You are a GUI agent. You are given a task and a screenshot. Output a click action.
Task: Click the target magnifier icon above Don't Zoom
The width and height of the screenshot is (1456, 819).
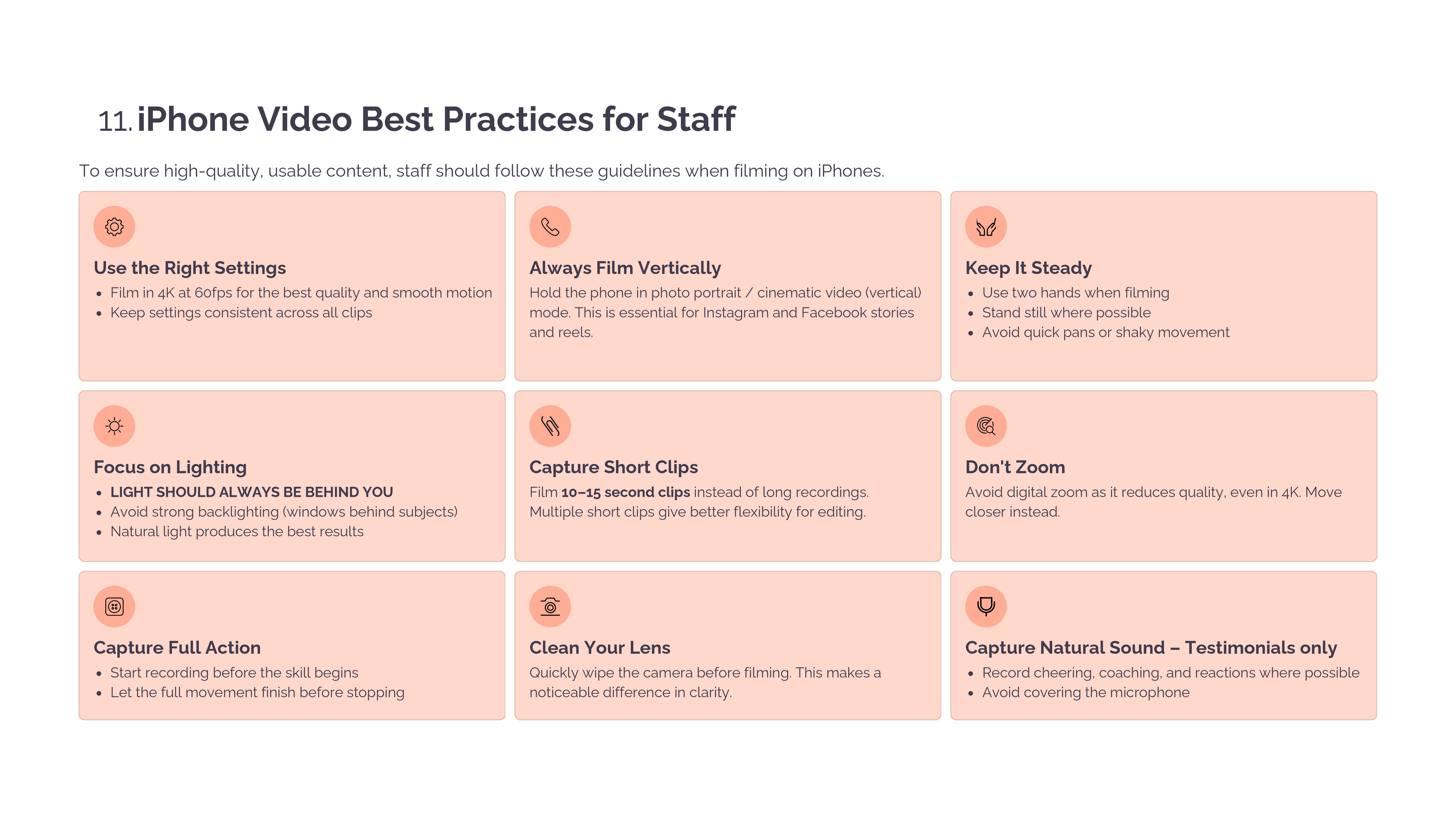pyautogui.click(x=986, y=426)
